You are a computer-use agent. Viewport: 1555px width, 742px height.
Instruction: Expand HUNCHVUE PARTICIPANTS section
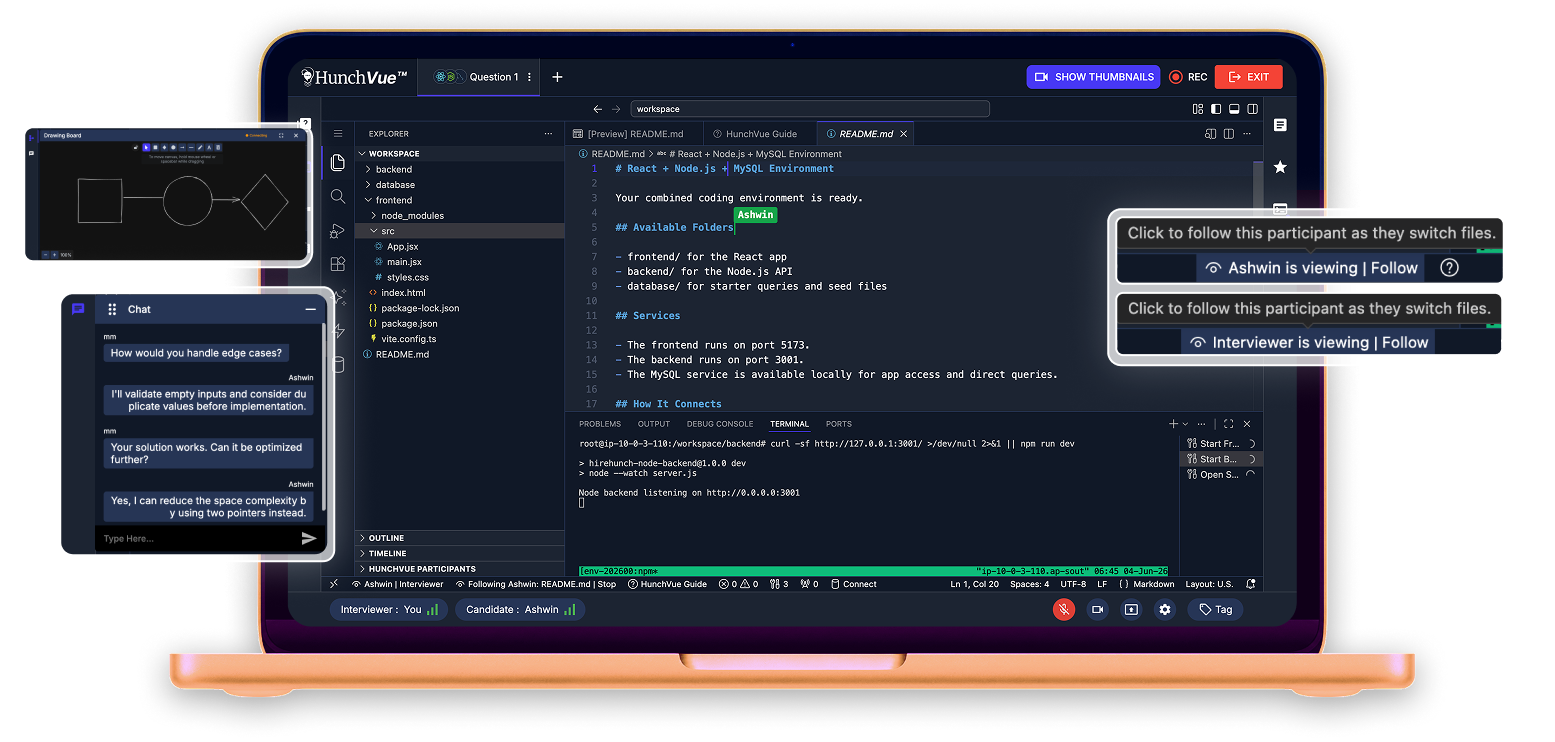pyautogui.click(x=460, y=569)
